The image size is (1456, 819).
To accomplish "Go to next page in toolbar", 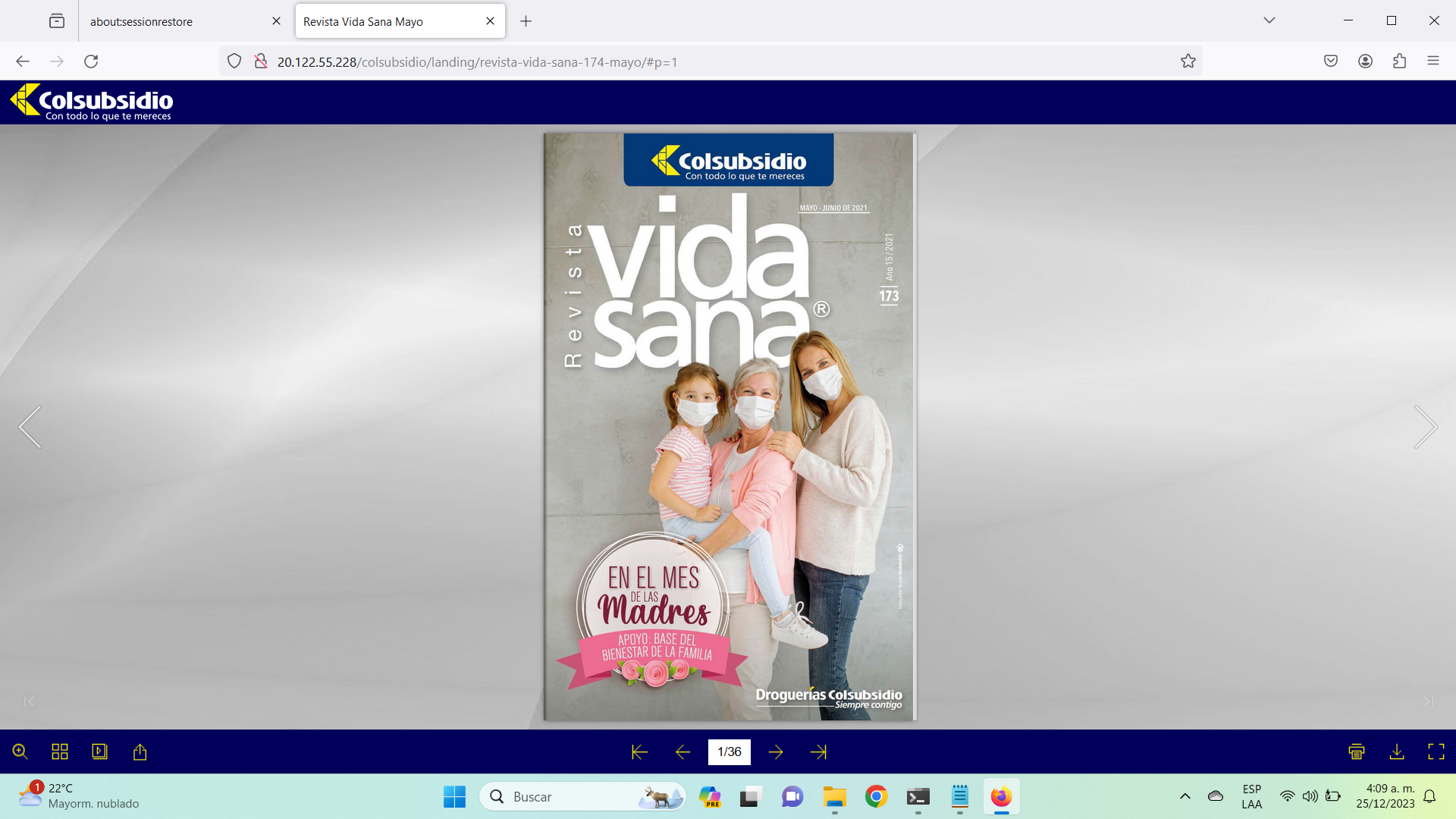I will 775,752.
